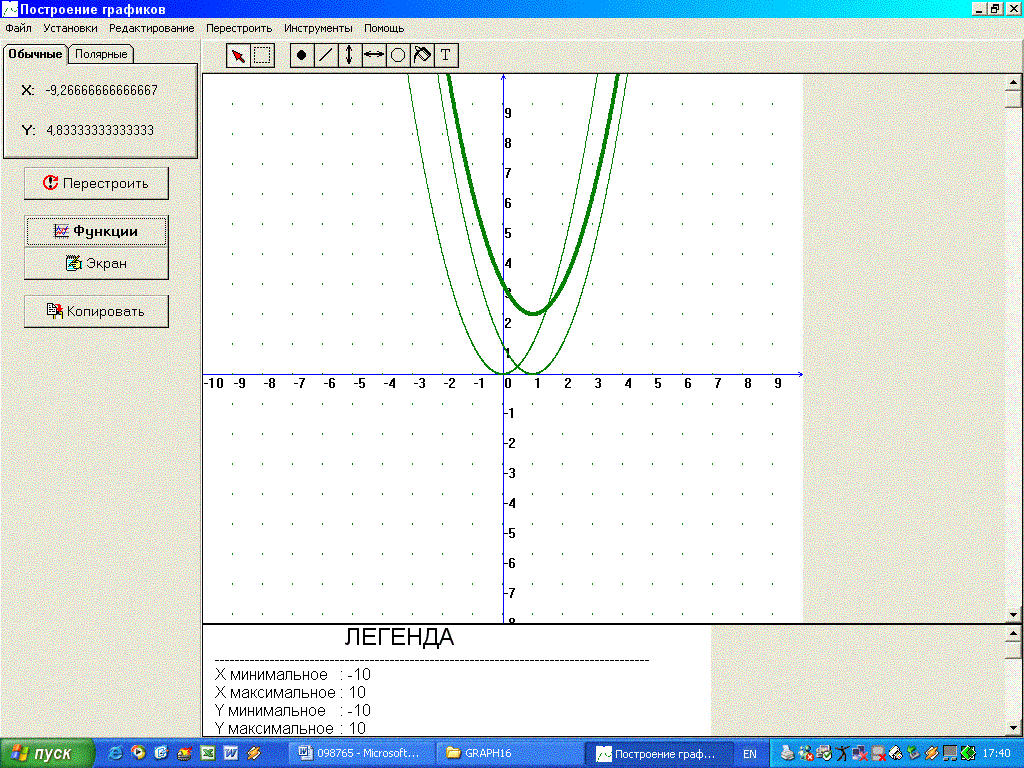Click the graph area scrollbar up arrow
The height and width of the screenshot is (768, 1024).
[1014, 83]
